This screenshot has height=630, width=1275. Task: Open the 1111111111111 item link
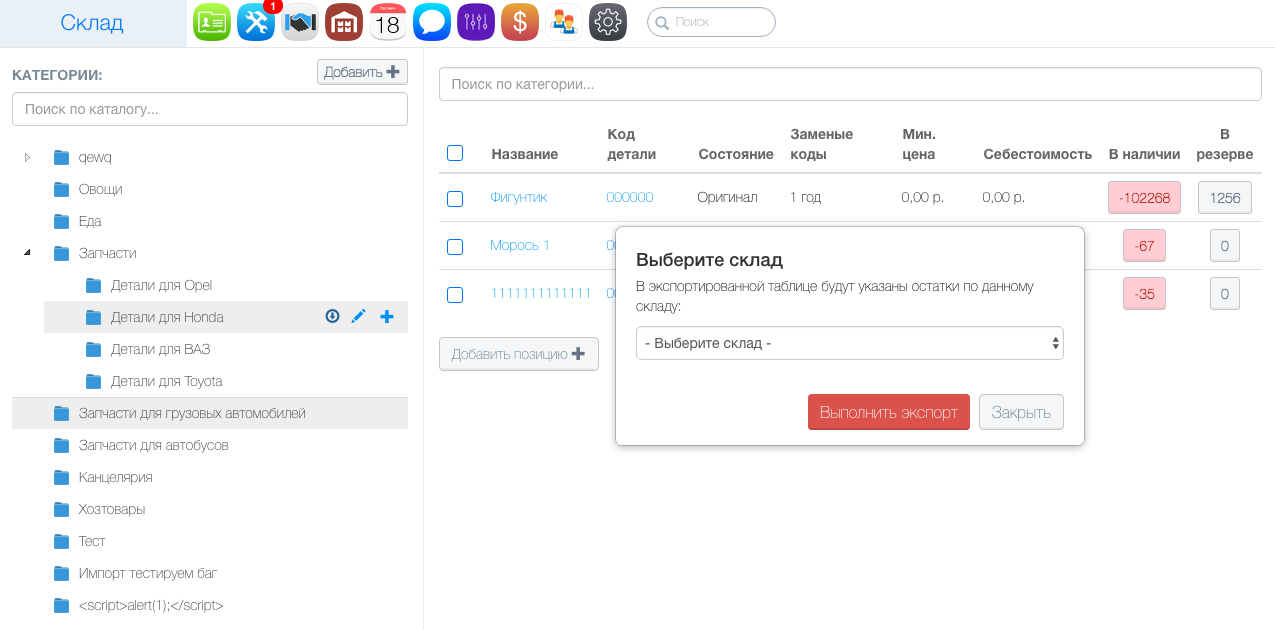coord(541,293)
